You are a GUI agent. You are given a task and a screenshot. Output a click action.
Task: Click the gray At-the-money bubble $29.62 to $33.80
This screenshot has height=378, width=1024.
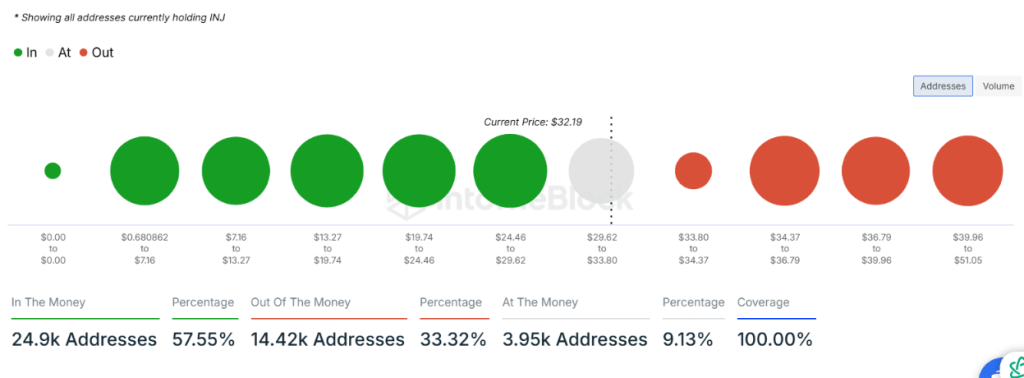coord(601,171)
